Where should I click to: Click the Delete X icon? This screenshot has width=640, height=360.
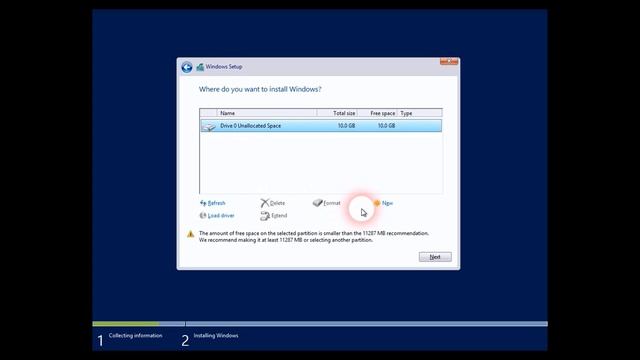point(264,203)
